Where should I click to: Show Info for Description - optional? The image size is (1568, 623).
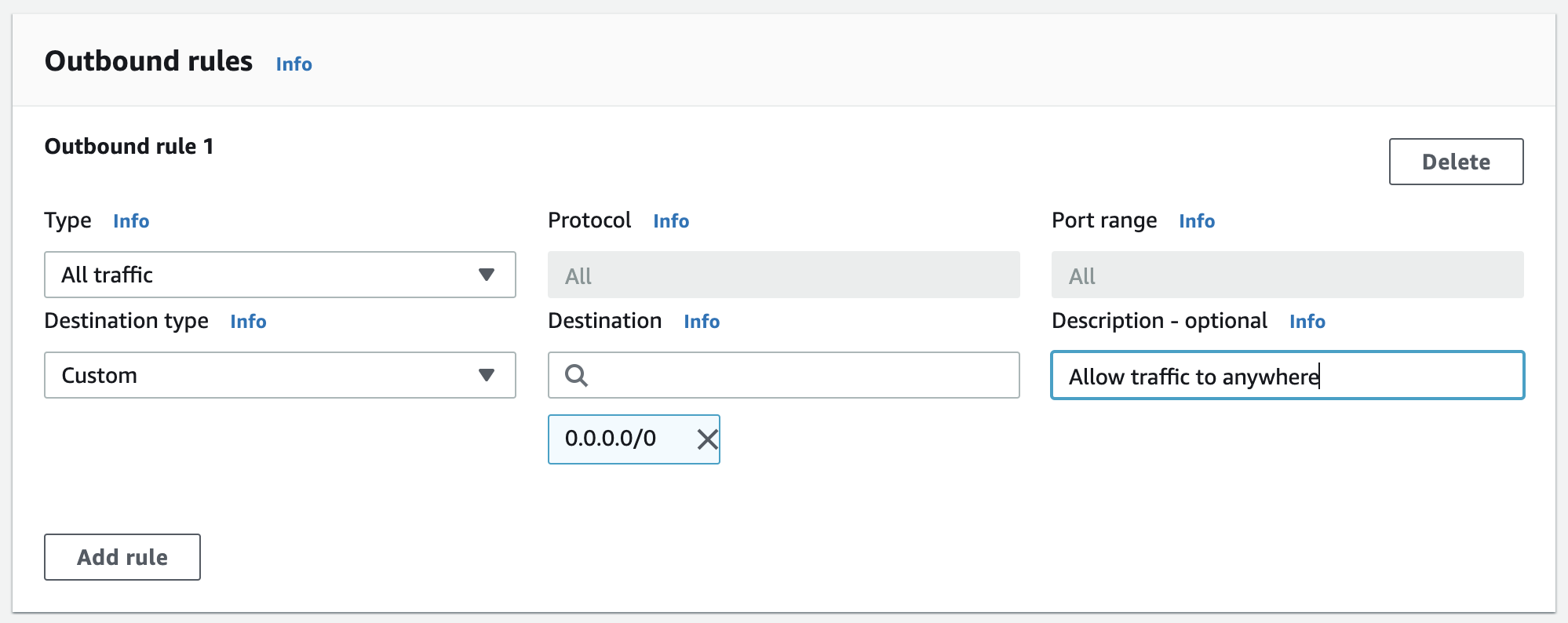(1307, 322)
